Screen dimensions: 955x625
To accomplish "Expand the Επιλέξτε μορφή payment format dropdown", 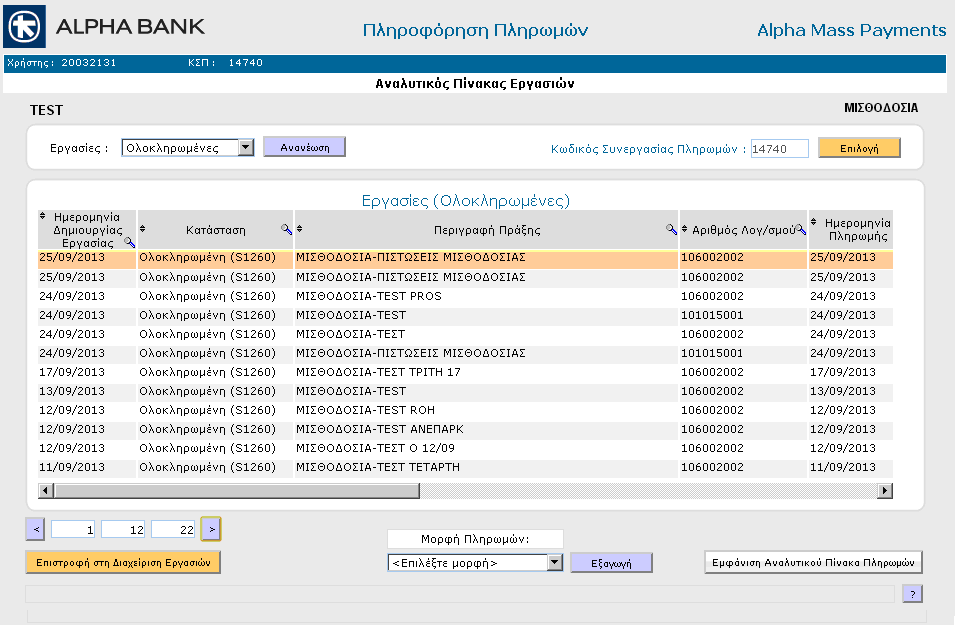I will [475, 563].
